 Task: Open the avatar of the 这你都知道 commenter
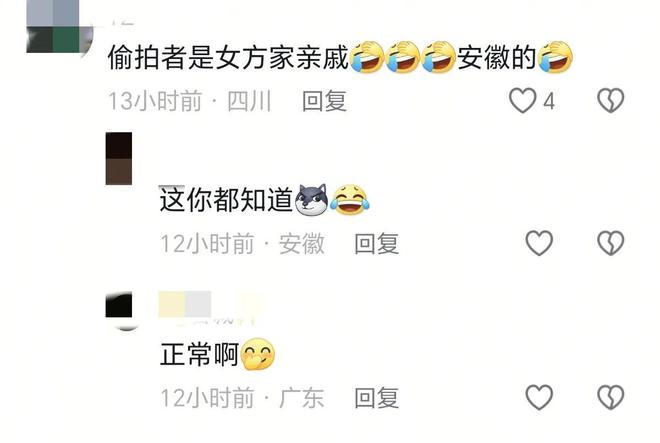(x=119, y=159)
